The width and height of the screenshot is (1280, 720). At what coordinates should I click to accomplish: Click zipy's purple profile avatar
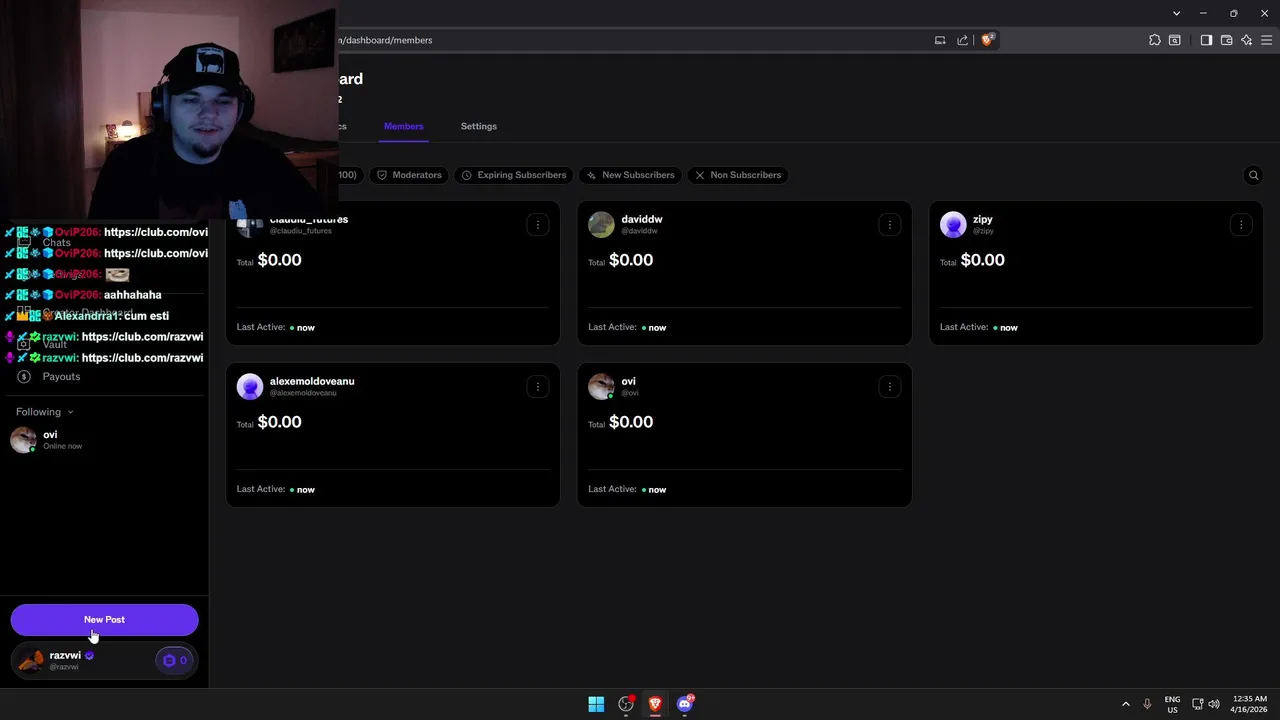953,224
